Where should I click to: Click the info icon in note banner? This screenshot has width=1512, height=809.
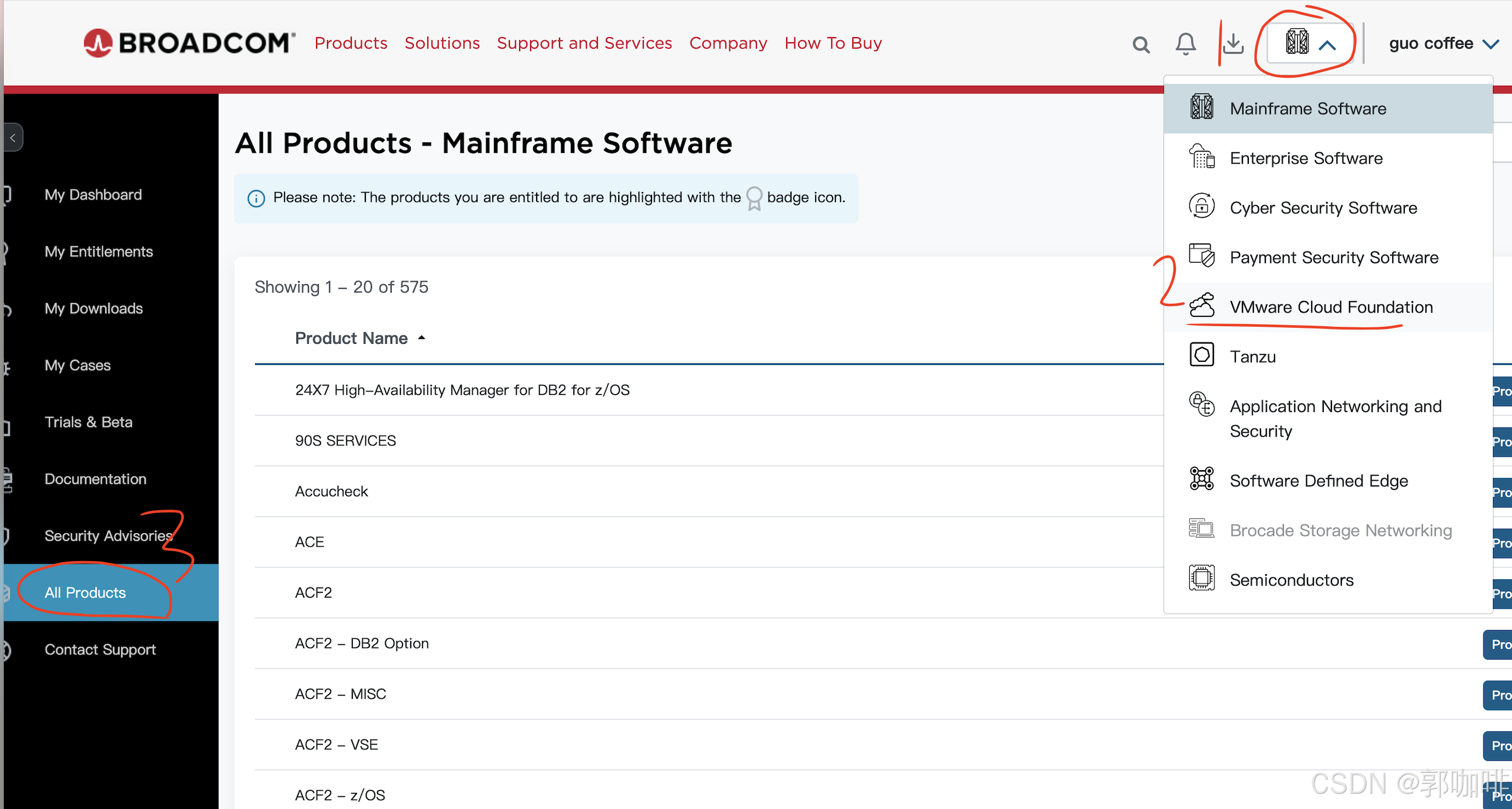coord(256,199)
